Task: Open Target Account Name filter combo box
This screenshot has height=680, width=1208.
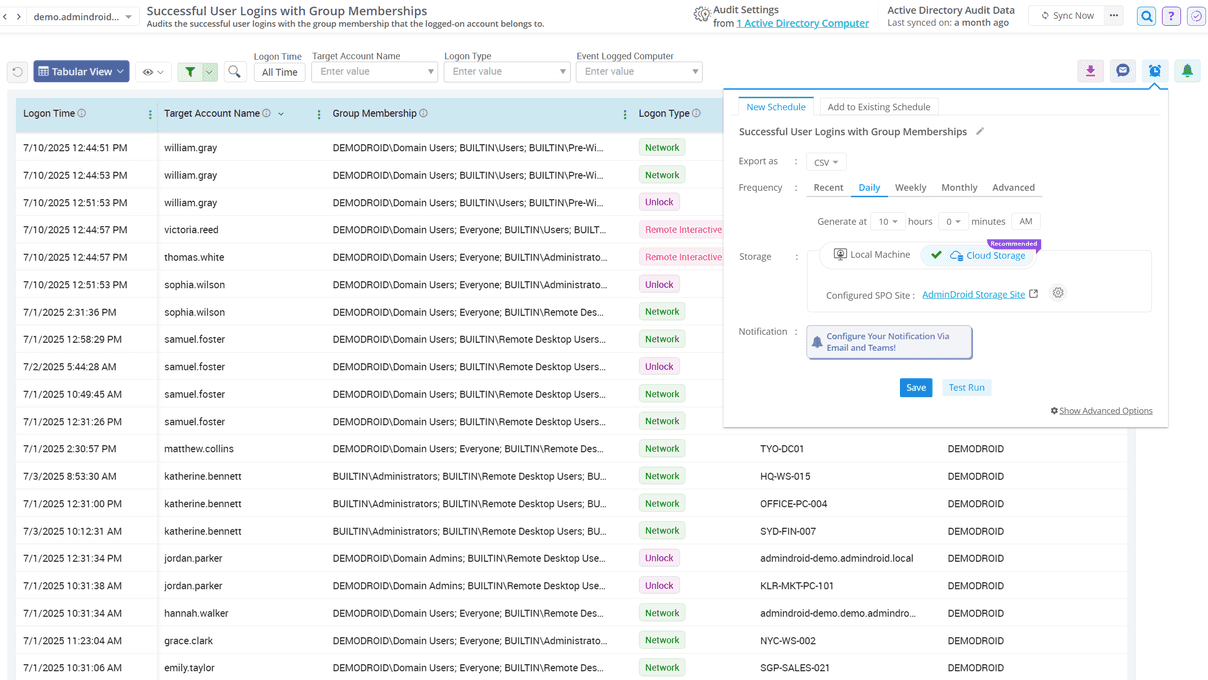Action: tap(374, 72)
